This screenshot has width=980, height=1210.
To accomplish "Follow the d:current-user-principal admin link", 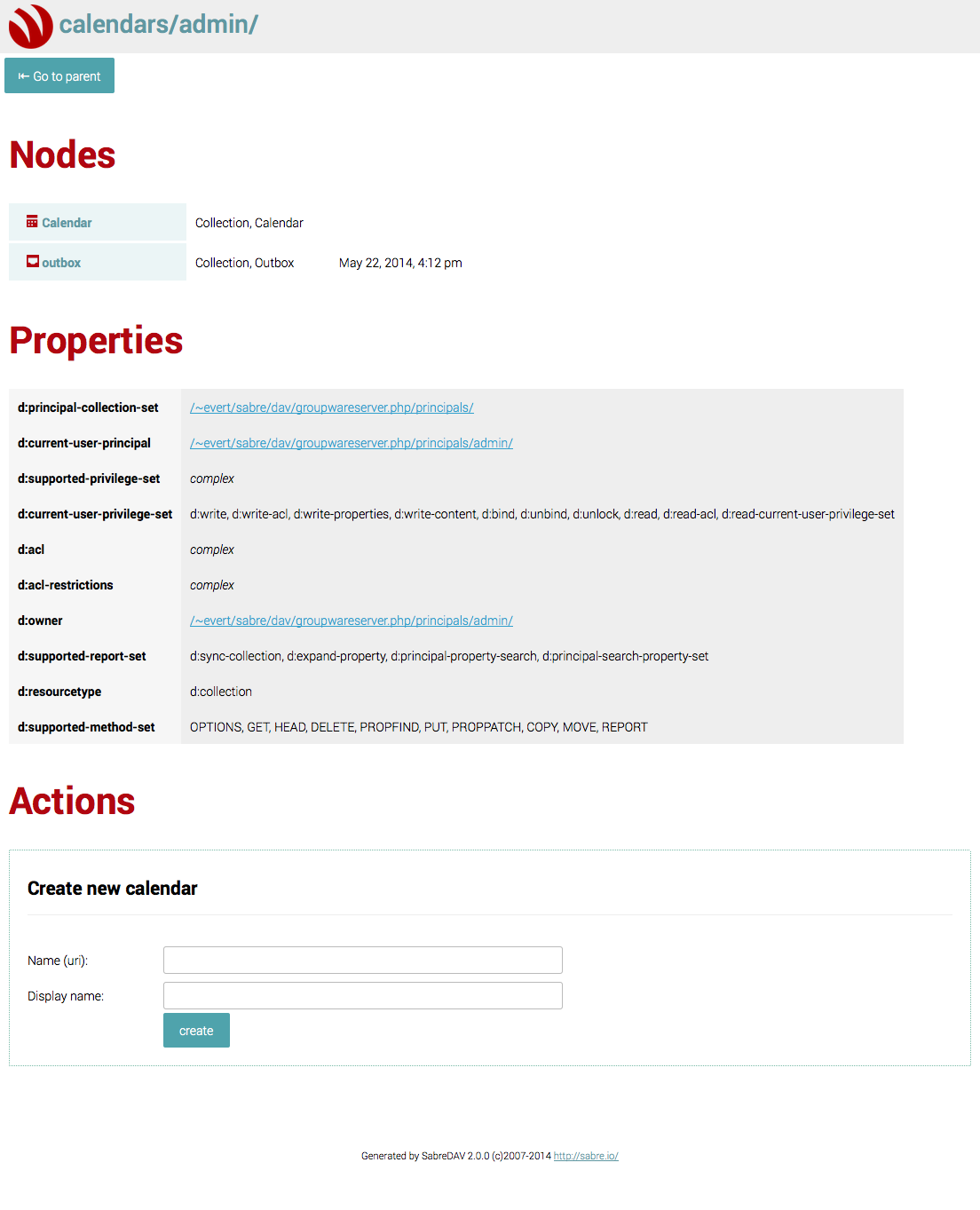I will pos(352,443).
